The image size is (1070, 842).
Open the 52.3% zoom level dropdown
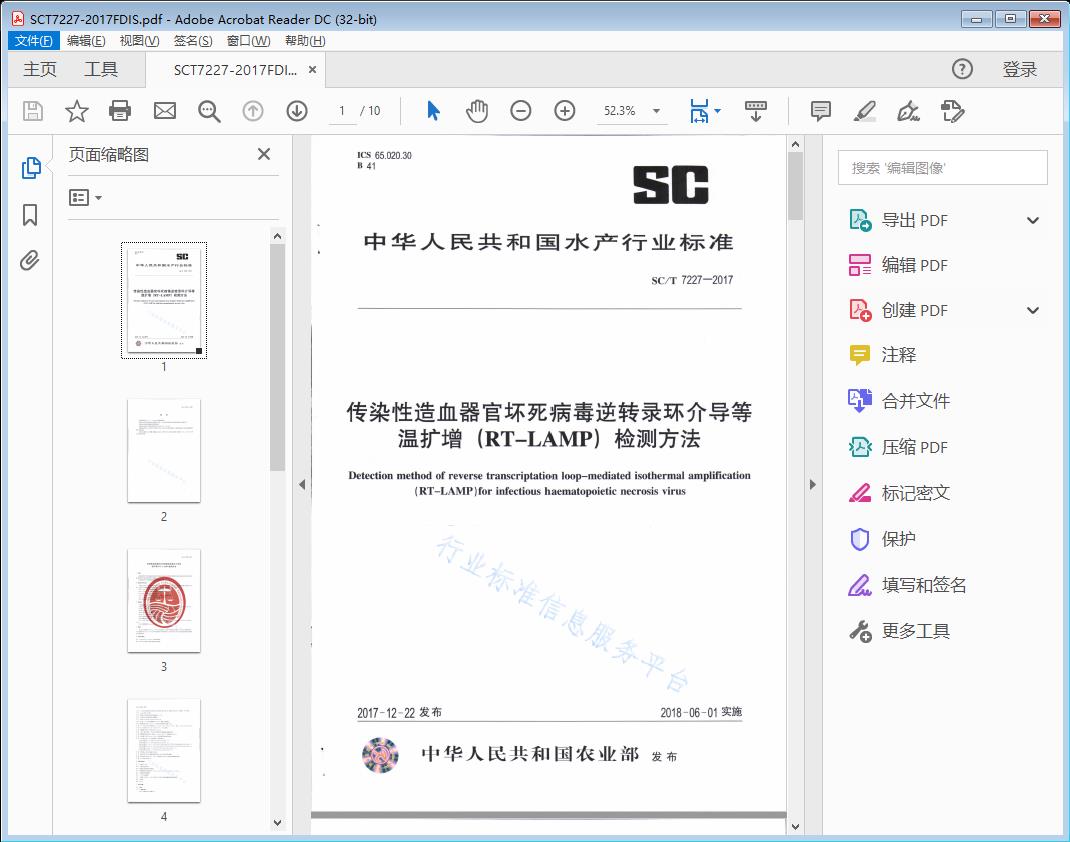[x=656, y=111]
